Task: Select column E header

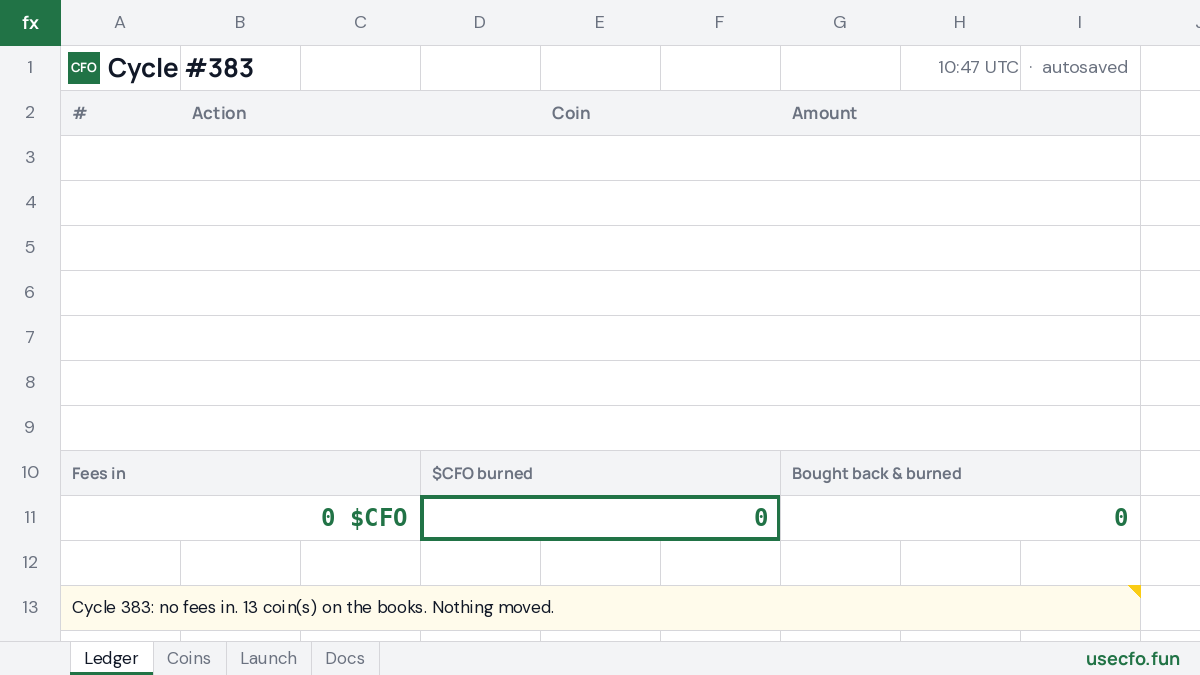Action: 600,23
